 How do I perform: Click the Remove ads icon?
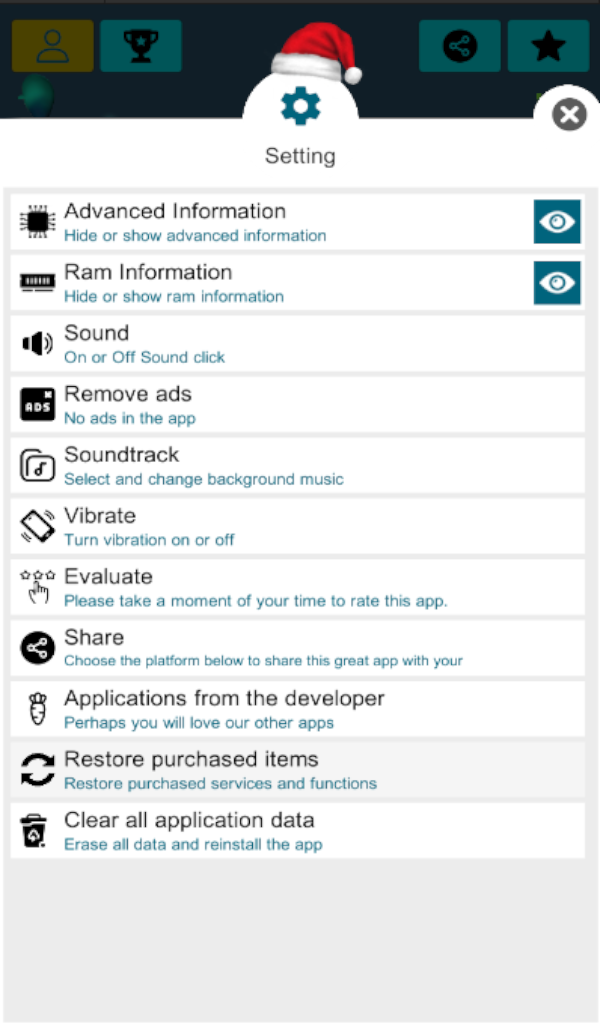tap(37, 405)
